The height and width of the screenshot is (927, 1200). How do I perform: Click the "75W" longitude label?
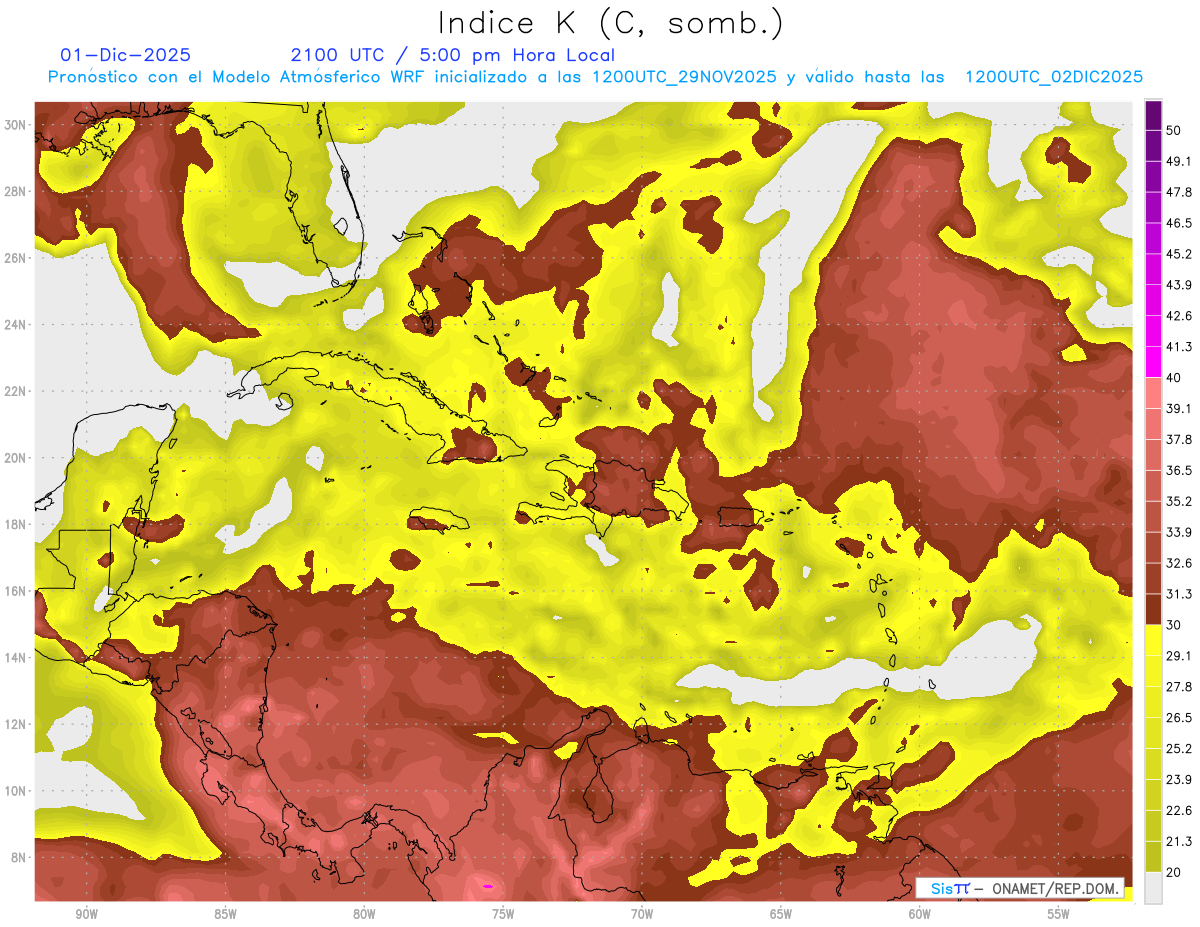pos(503,914)
